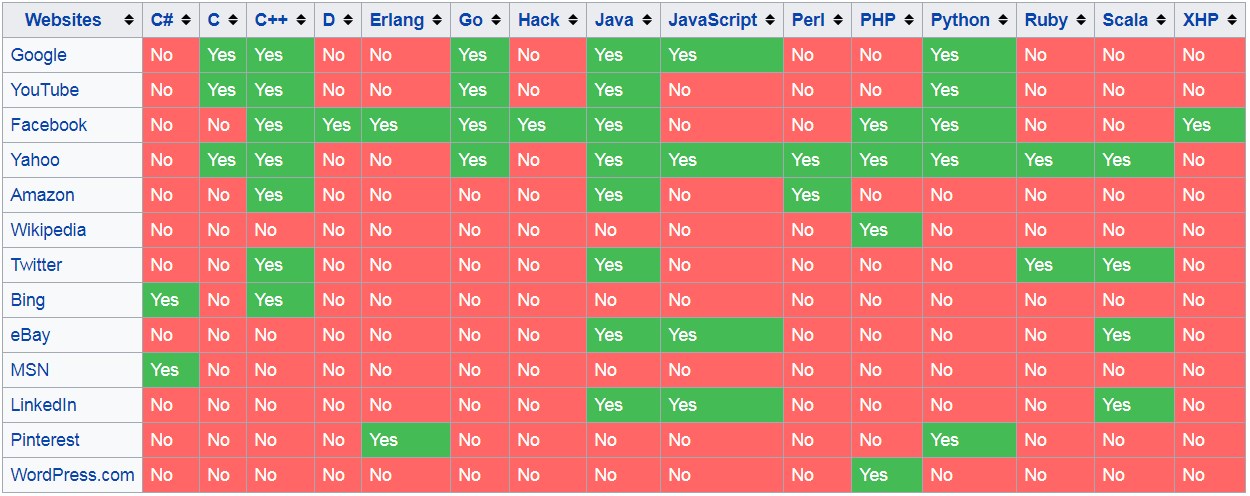Click sort arrows beside the Websites header

coord(129,20)
